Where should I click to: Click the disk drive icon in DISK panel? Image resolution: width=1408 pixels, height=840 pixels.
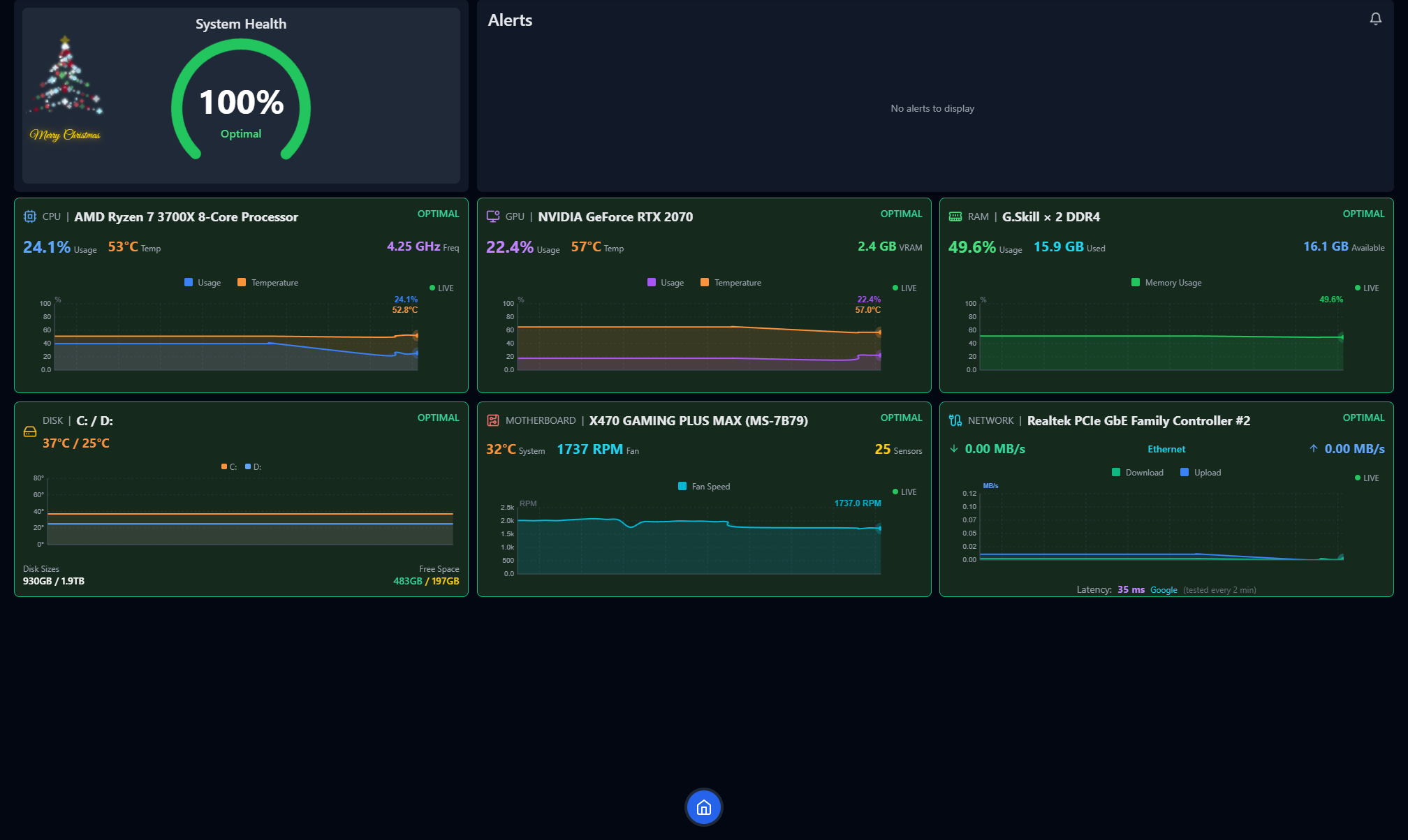30,432
